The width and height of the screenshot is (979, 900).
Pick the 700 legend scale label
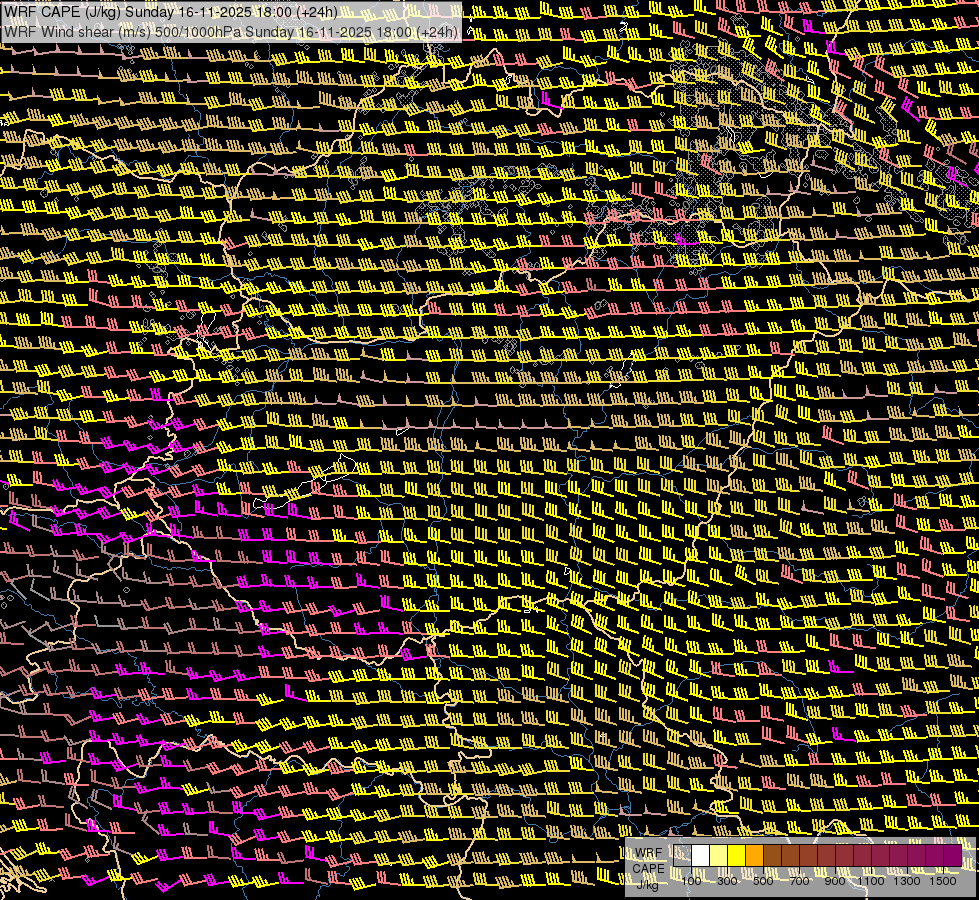(x=799, y=881)
